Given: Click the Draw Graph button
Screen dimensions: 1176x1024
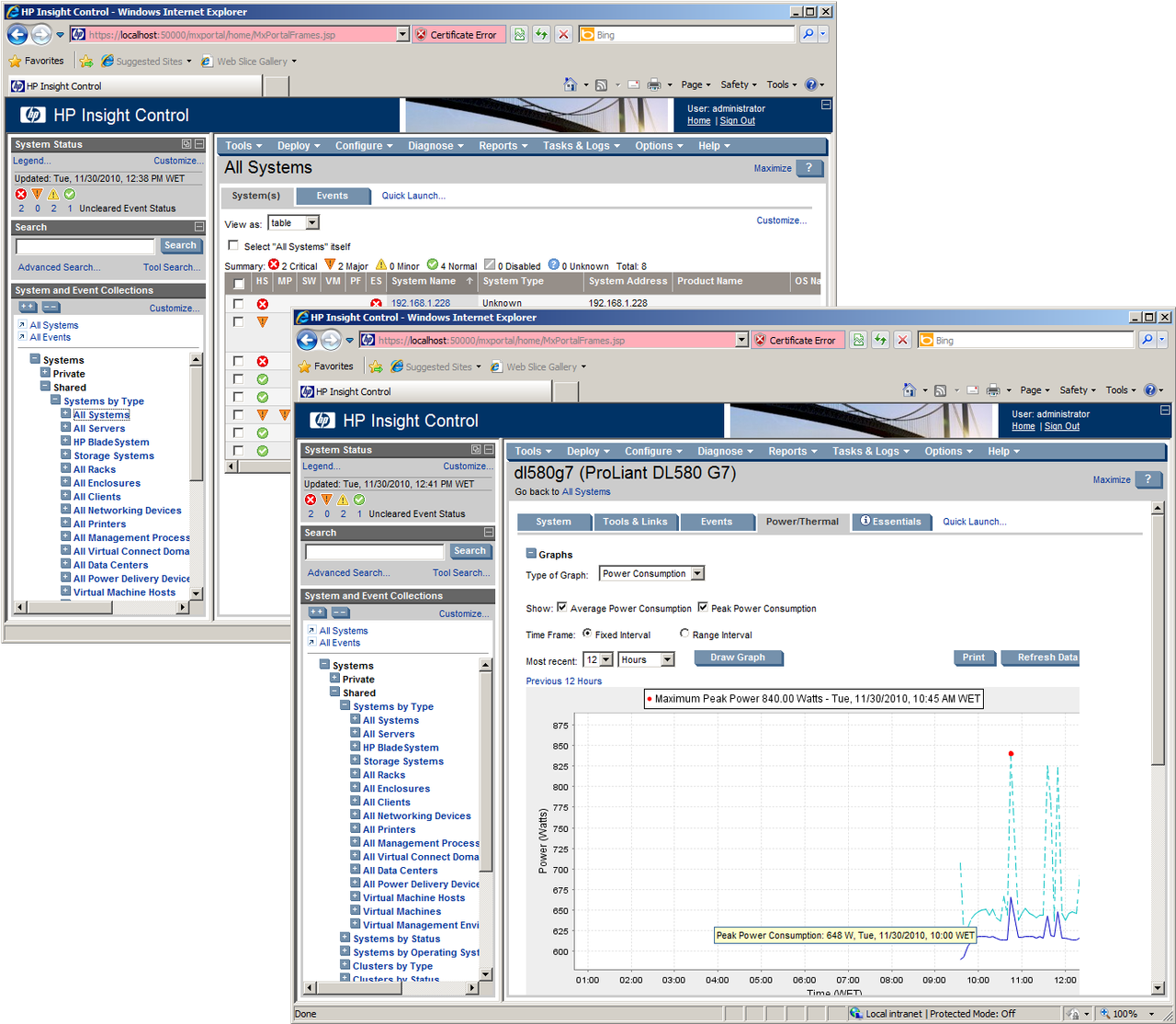Looking at the screenshot, I should coord(737,658).
